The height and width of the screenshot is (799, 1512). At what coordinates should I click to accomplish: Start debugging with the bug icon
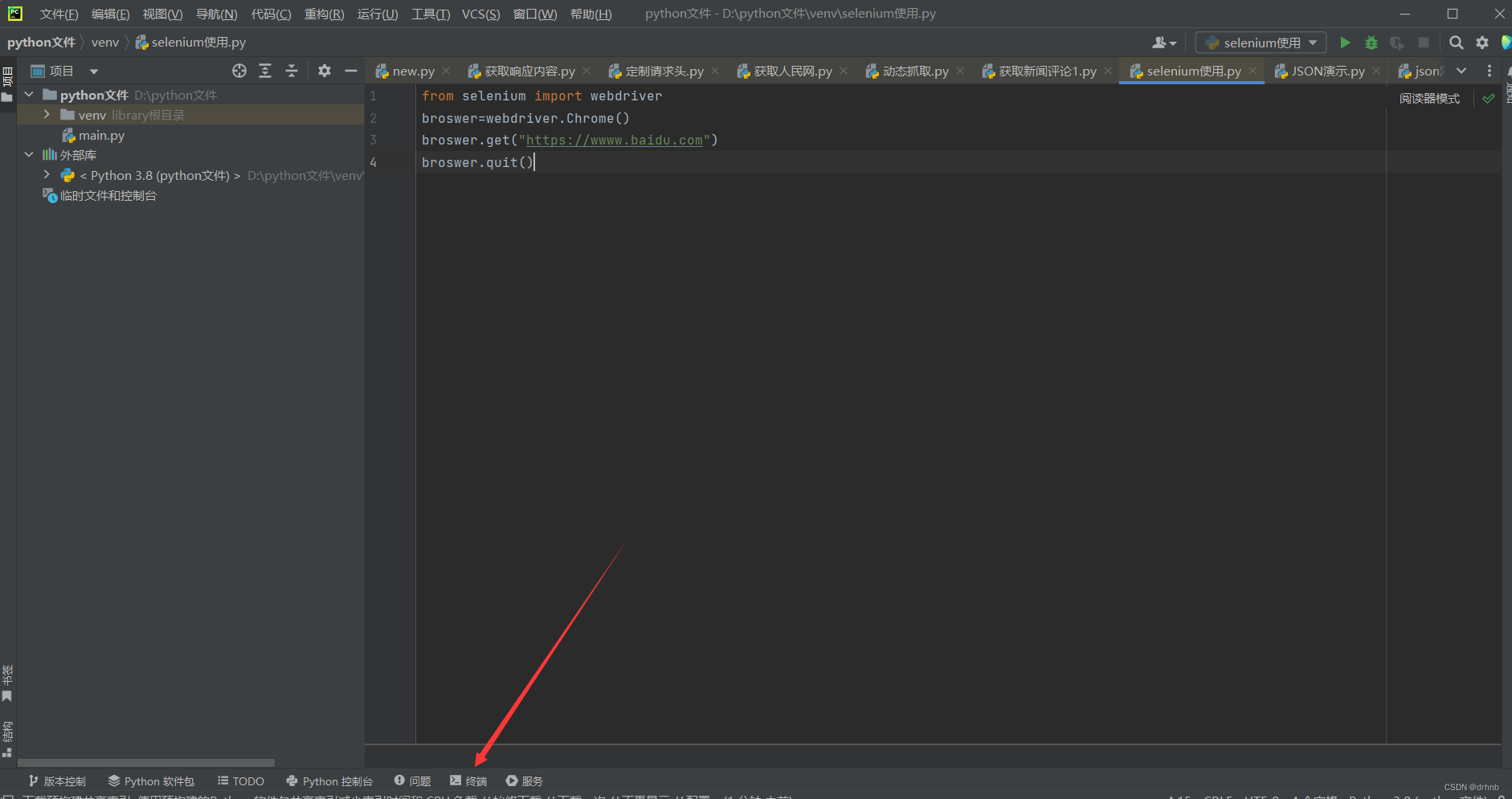point(1371,43)
